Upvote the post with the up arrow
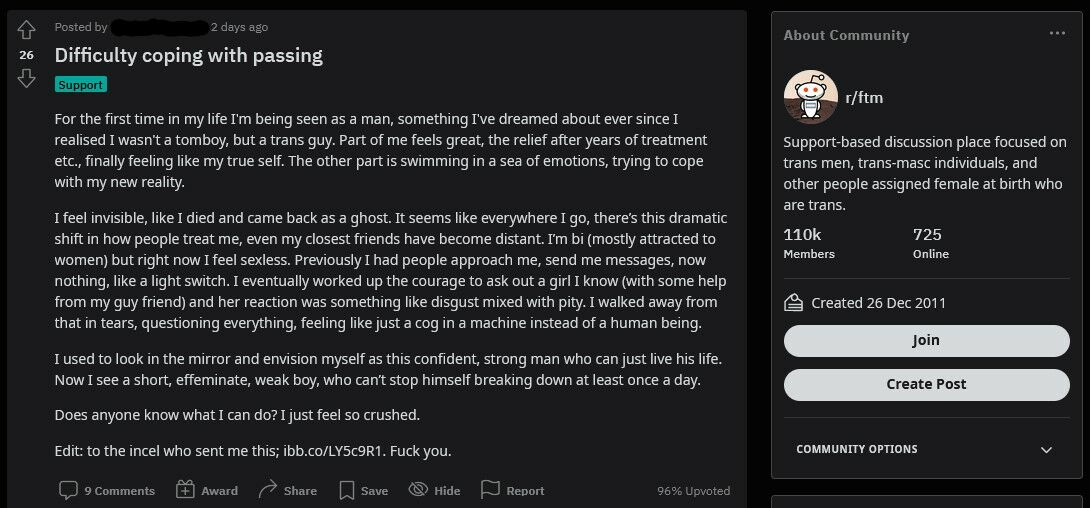The image size is (1090, 508). click(26, 30)
